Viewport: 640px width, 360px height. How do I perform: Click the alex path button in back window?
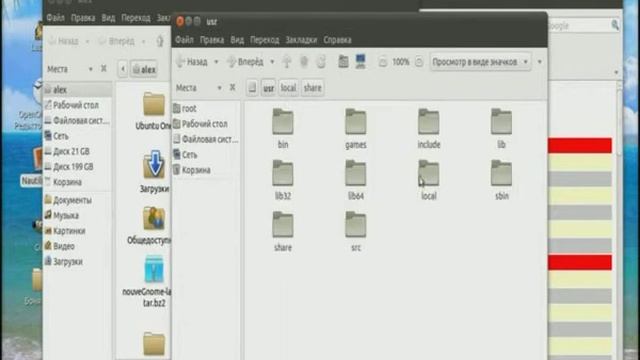pos(144,69)
